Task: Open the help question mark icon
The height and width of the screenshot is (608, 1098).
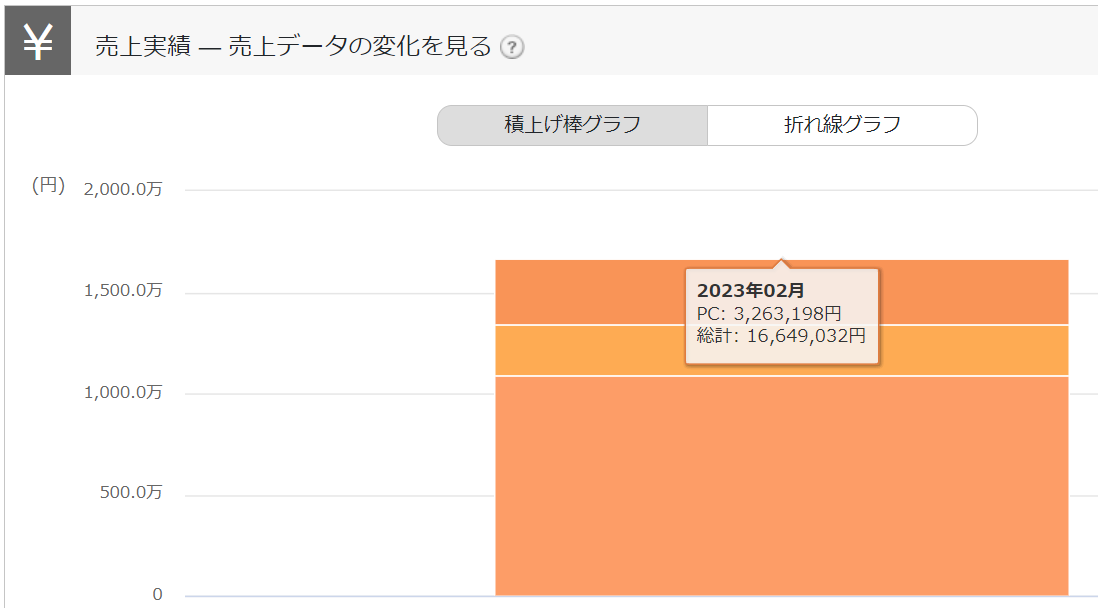Action: (512, 47)
